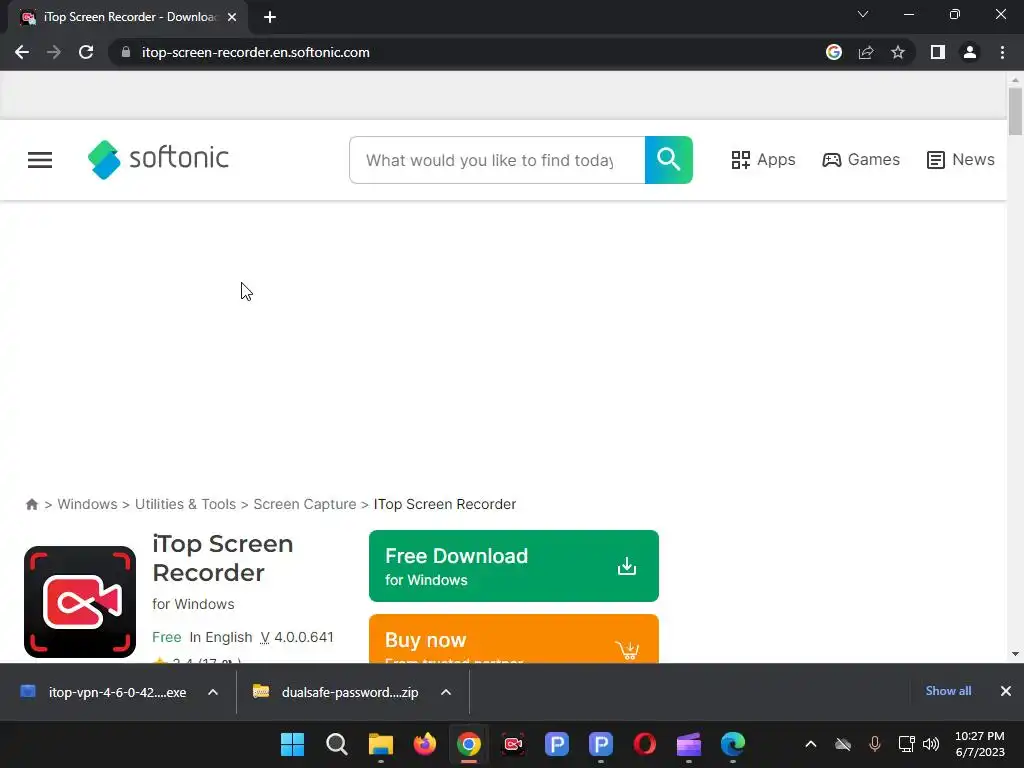
Task: Open itop-vpn exe download item
Action: click(x=104, y=692)
